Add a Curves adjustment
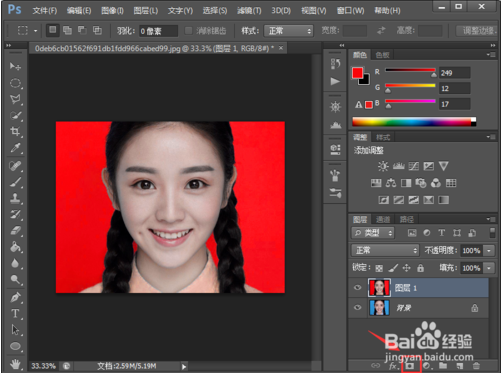Image resolution: width=501 pixels, height=373 pixels. [x=414, y=166]
